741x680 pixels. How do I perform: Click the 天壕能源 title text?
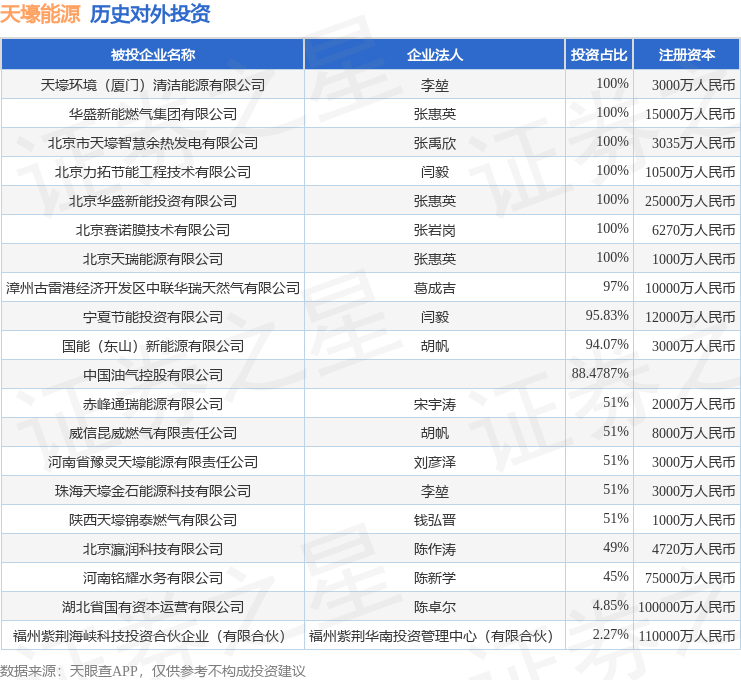pyautogui.click(x=40, y=14)
